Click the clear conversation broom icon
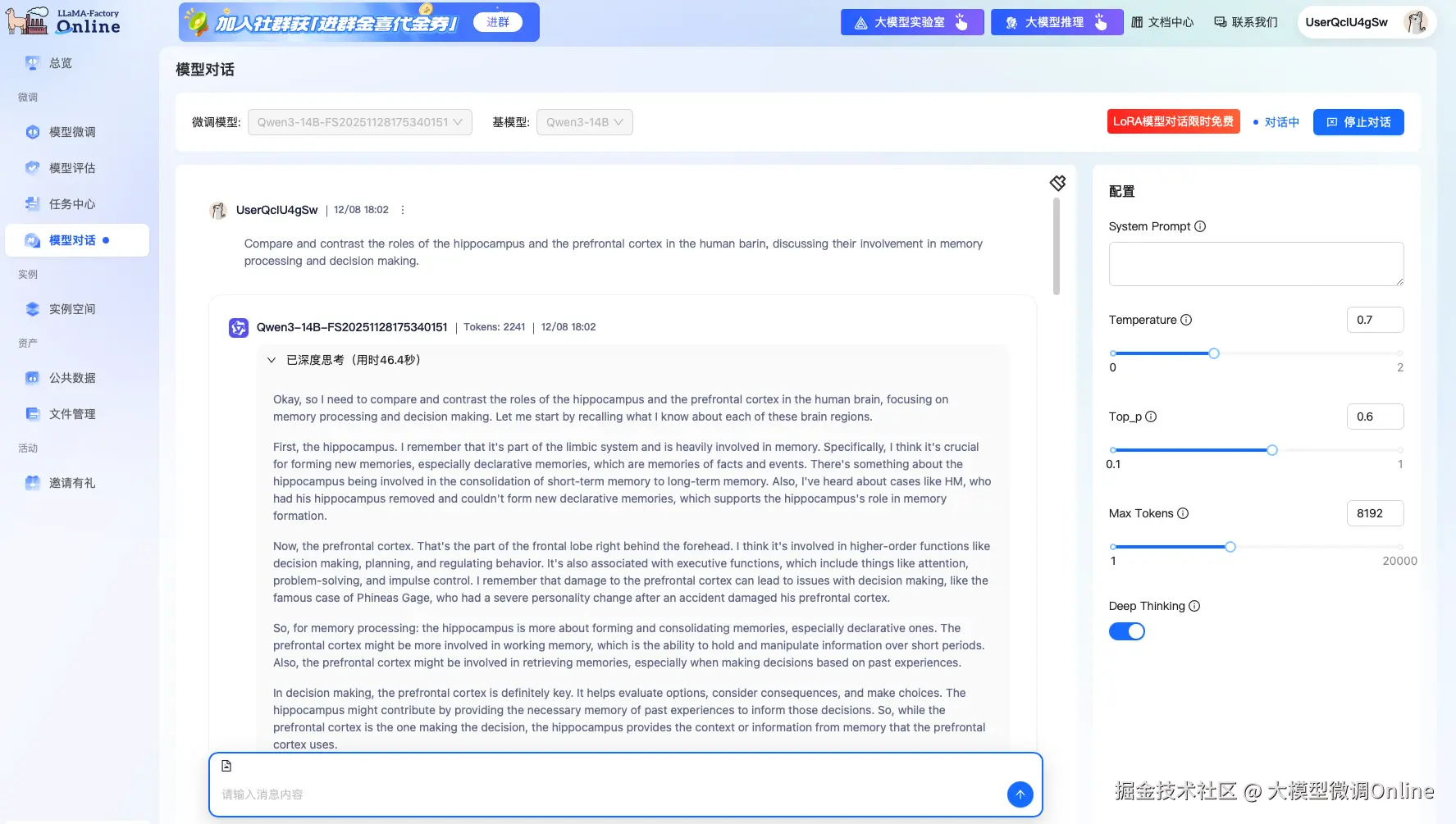The height and width of the screenshot is (824, 1456). click(1058, 183)
